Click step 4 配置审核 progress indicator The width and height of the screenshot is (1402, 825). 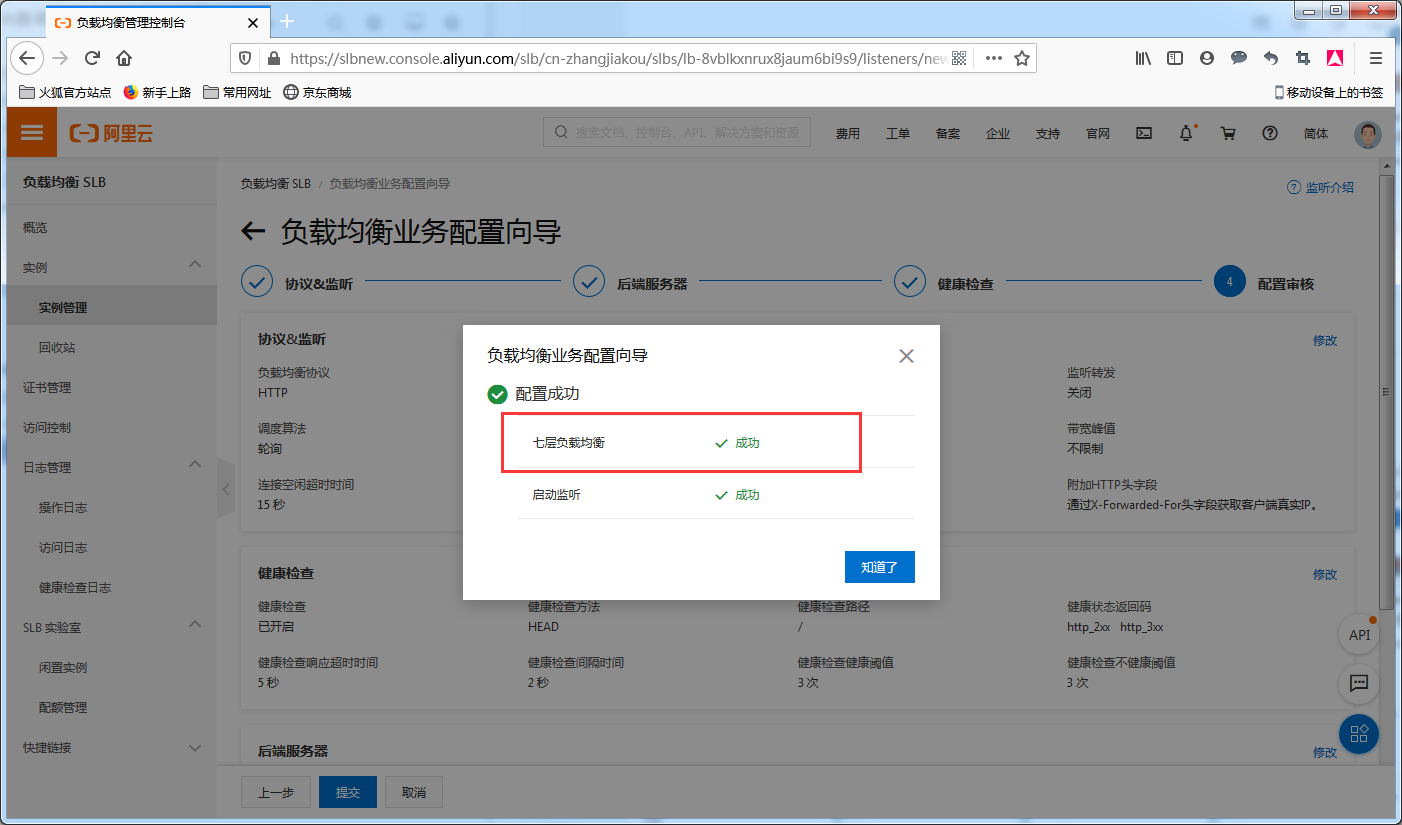click(x=1229, y=281)
